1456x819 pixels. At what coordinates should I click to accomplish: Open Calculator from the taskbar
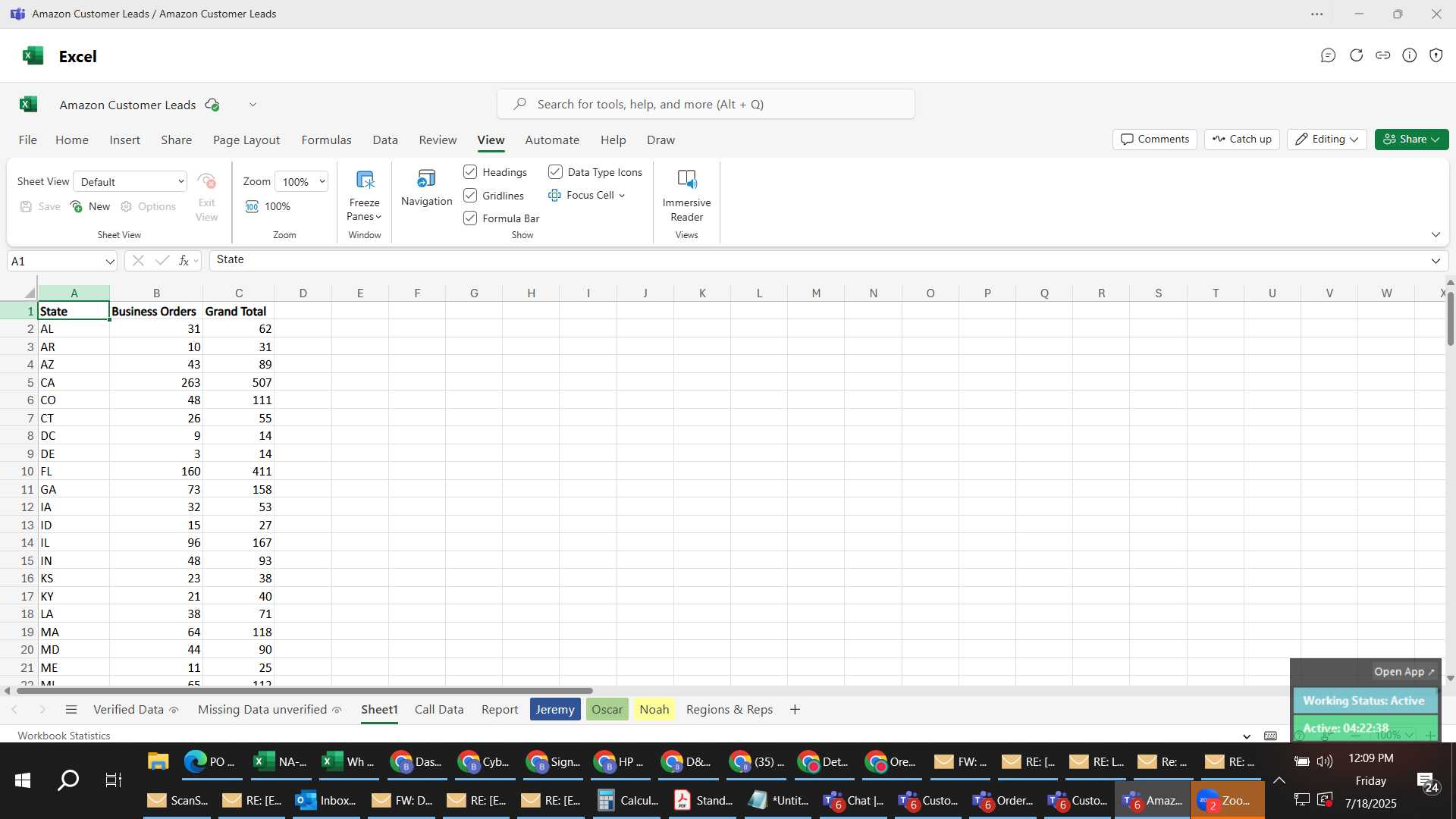[x=628, y=800]
